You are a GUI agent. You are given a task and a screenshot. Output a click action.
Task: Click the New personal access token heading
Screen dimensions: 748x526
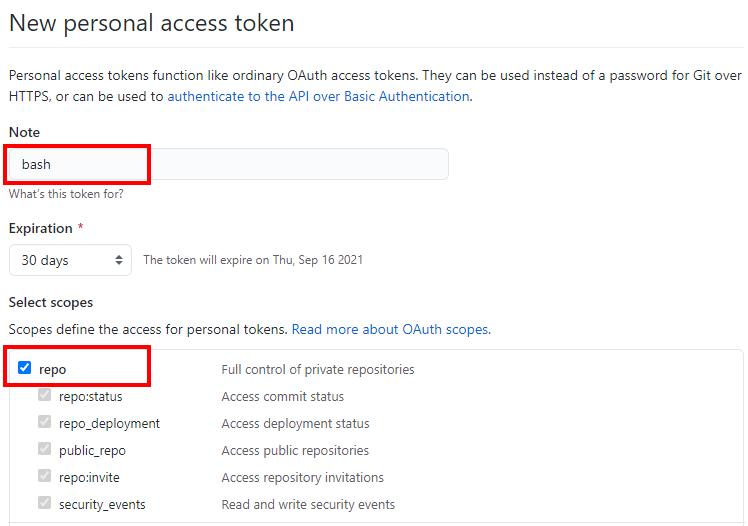[152, 23]
